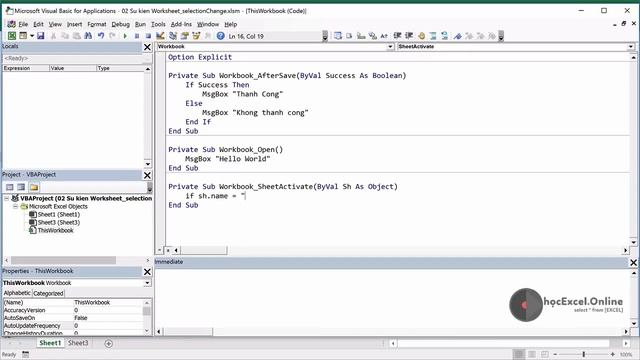Select ThisWorkbook in project tree
Image resolution: width=640 pixels, height=360 pixels.
pos(56,231)
